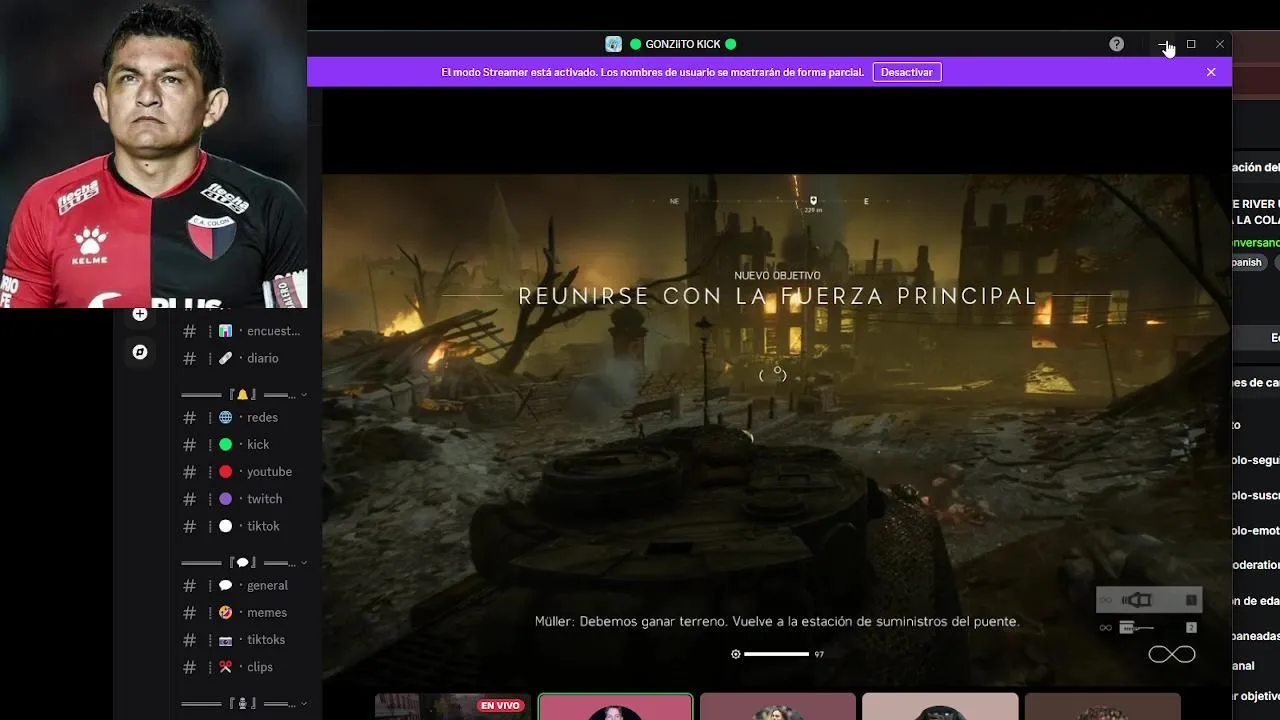Screen dimensions: 1280x720
Task: Open the encuest... channel
Action: coord(240,331)
